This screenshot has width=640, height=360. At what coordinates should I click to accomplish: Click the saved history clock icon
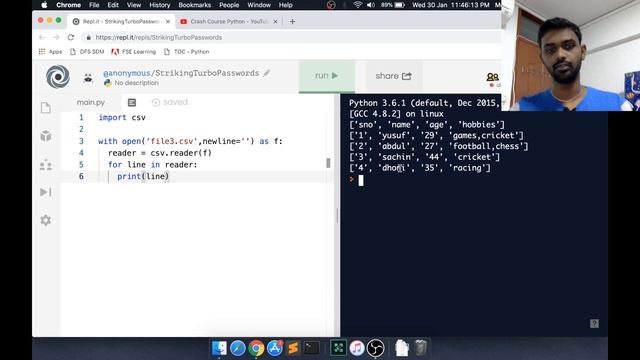click(x=156, y=102)
